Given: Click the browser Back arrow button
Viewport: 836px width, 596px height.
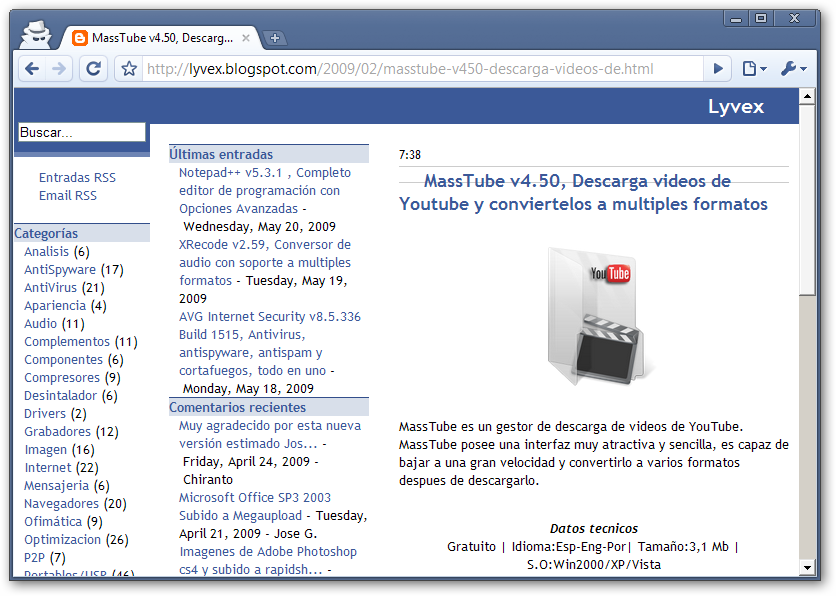Looking at the screenshot, I should pos(32,69).
